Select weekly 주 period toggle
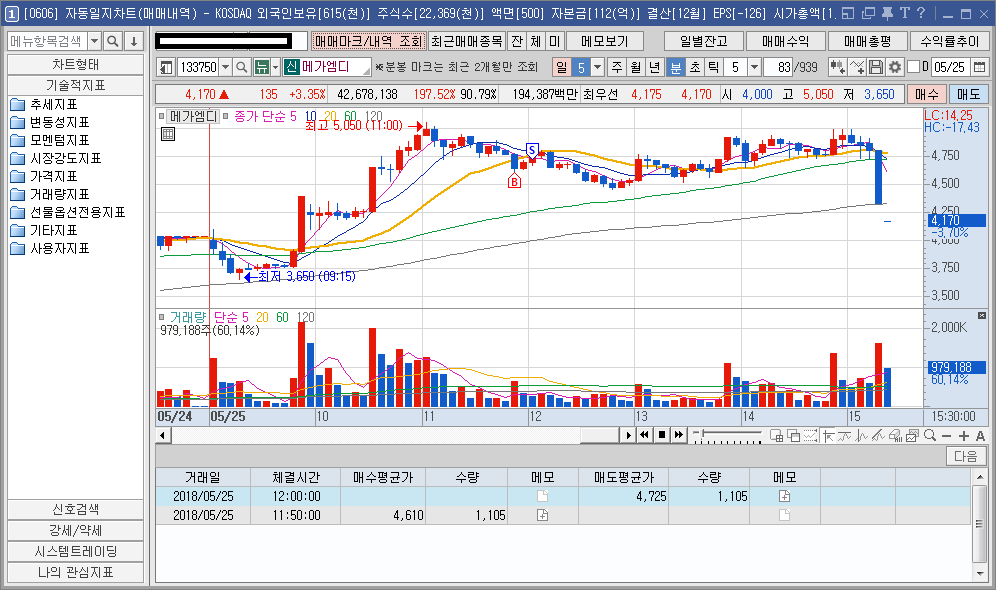Screen dimensions: 996x590 (617, 67)
